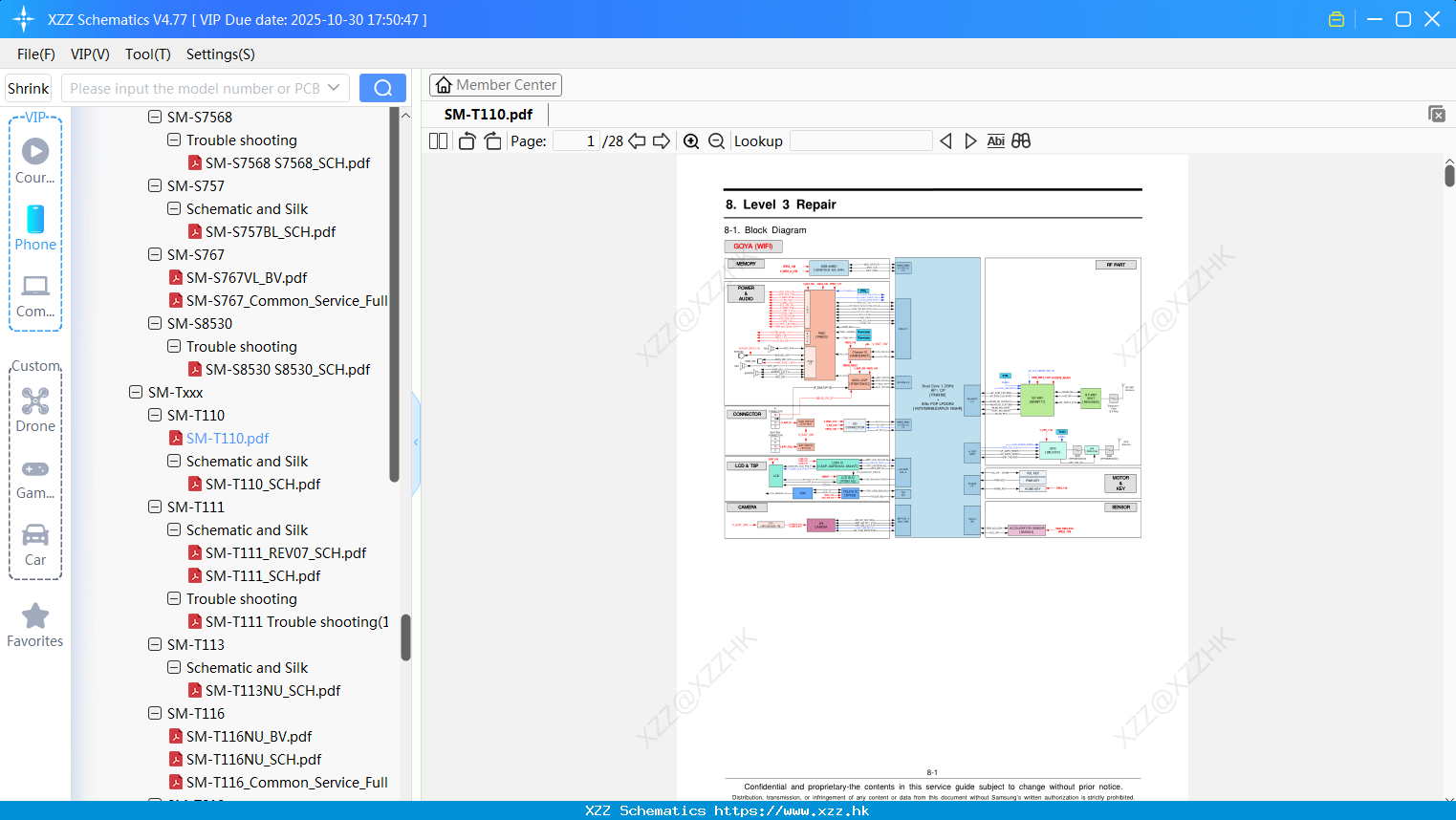The image size is (1456, 820).
Task: Open model search dropdown arrow
Action: 334,88
